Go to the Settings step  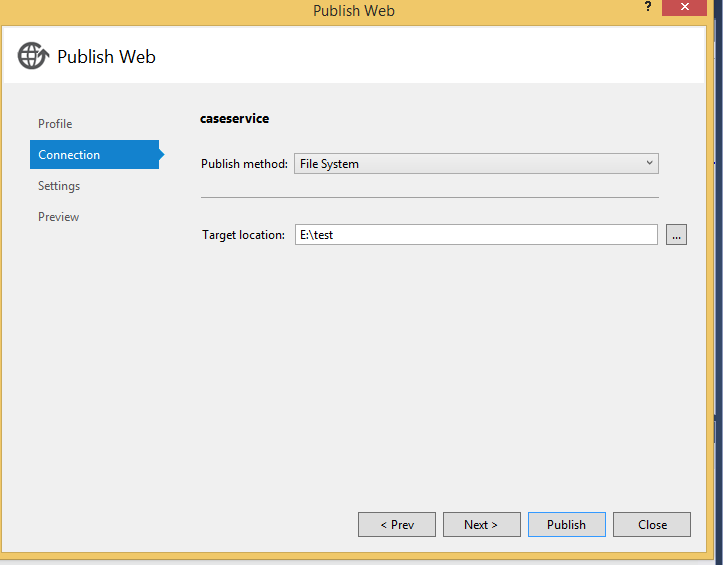(x=59, y=186)
